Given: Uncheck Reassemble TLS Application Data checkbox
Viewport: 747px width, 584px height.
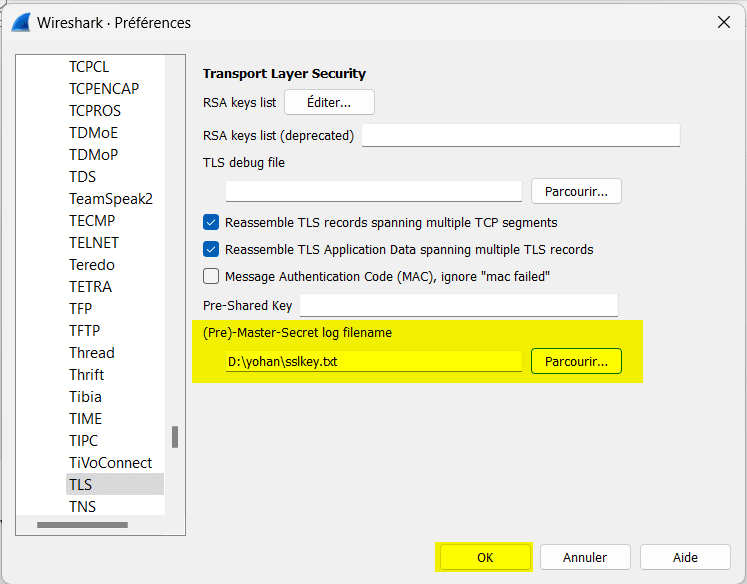Looking at the screenshot, I should click(211, 249).
